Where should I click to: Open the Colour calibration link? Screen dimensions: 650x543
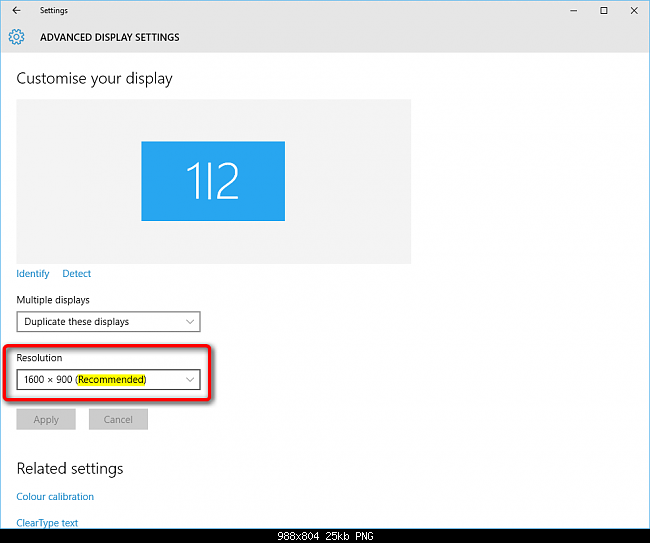tap(55, 497)
